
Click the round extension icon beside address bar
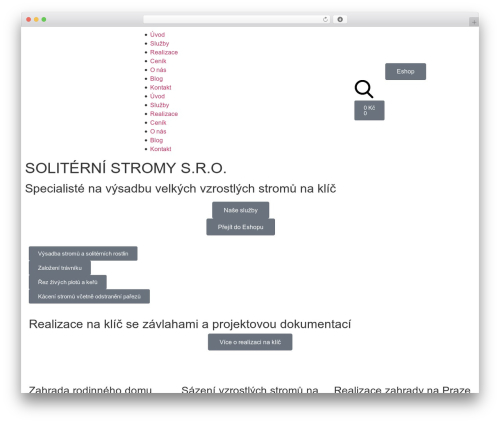point(340,20)
